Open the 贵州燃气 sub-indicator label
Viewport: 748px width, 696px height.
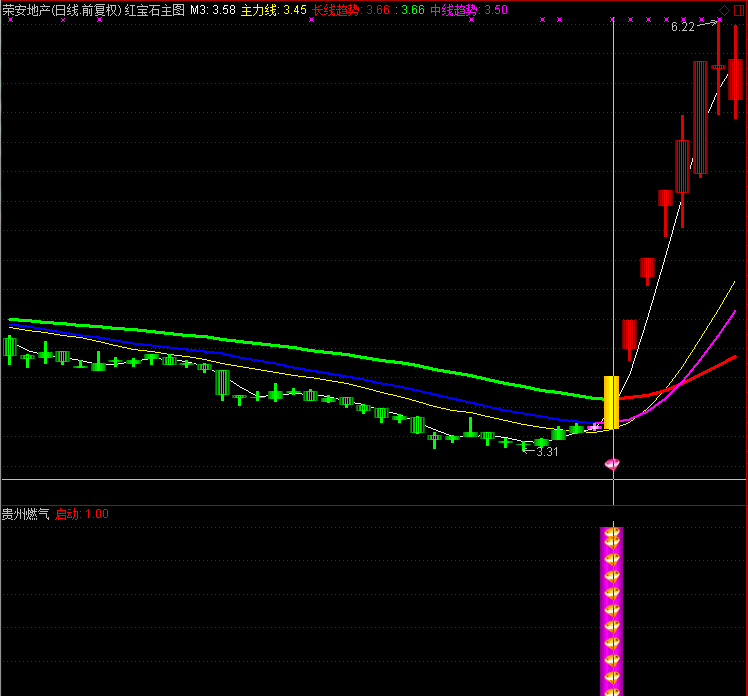pyautogui.click(x=25, y=514)
